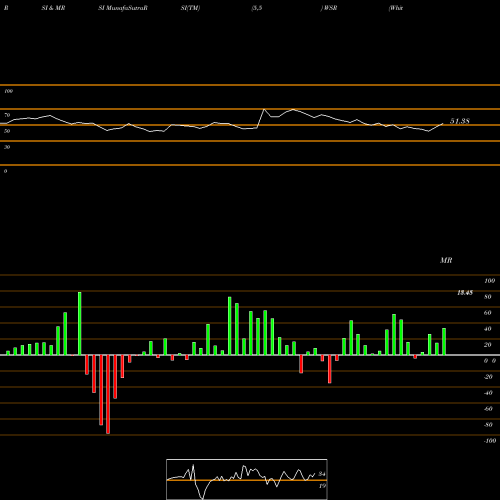Screen dimensions: 500x500
Task: Click the 19 label in mini chart
Action: pos(322,486)
